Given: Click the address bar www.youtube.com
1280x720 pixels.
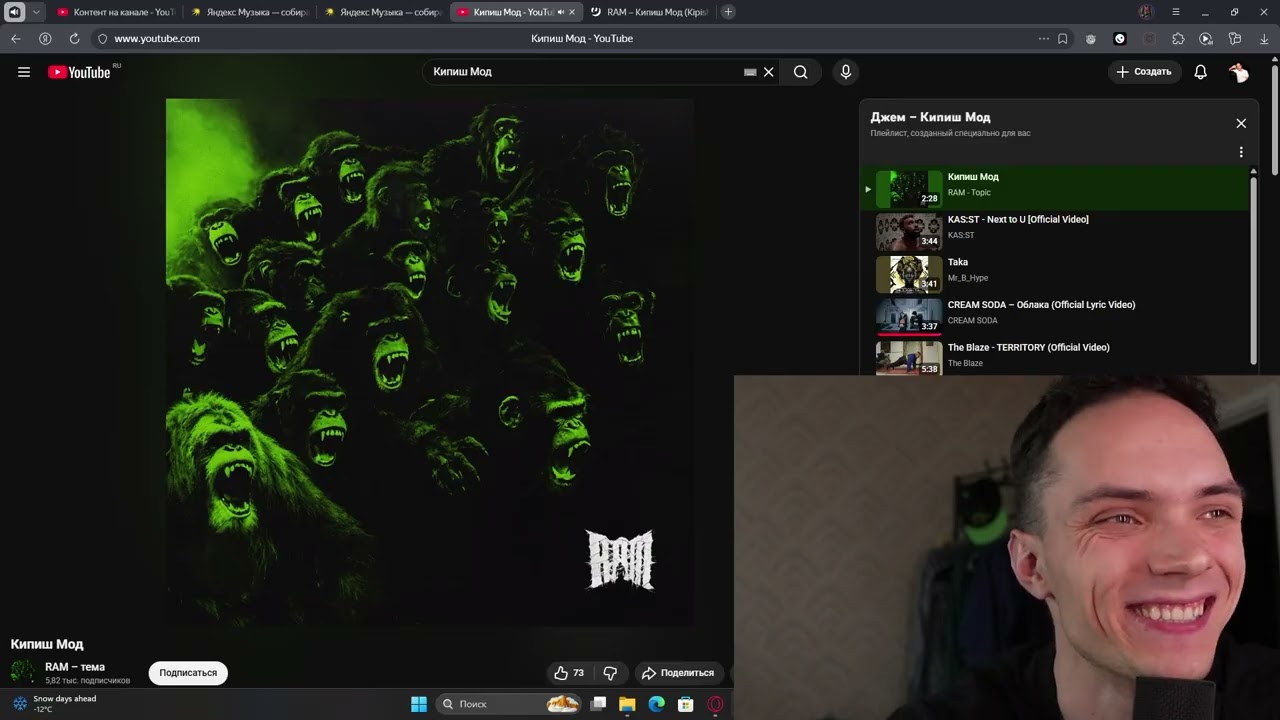Looking at the screenshot, I should click(157, 39).
